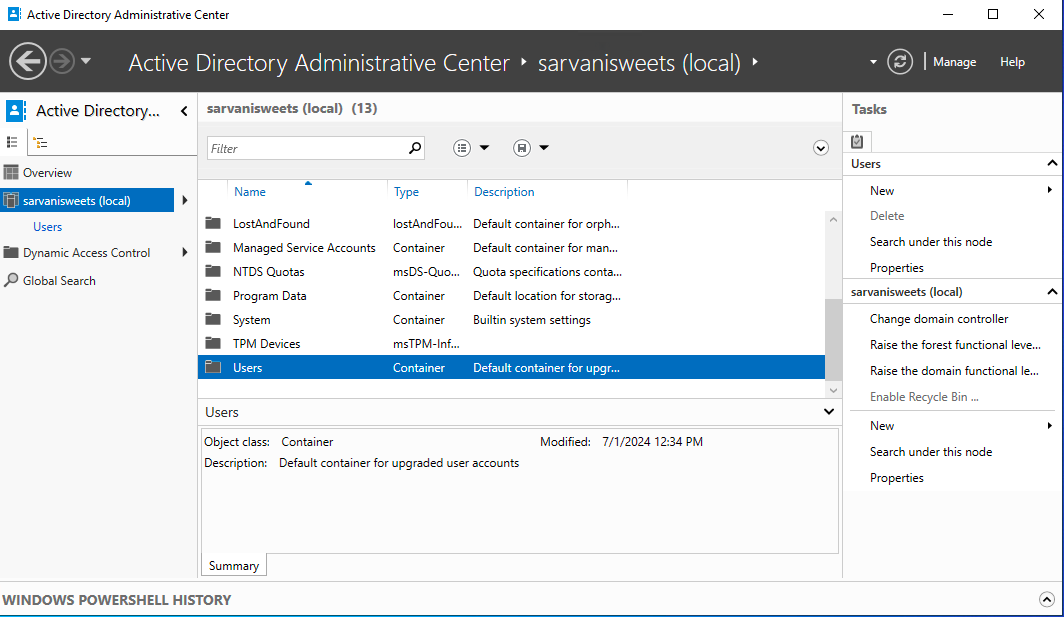
Task: Click Raise the forest functional level
Action: pyautogui.click(x=955, y=345)
